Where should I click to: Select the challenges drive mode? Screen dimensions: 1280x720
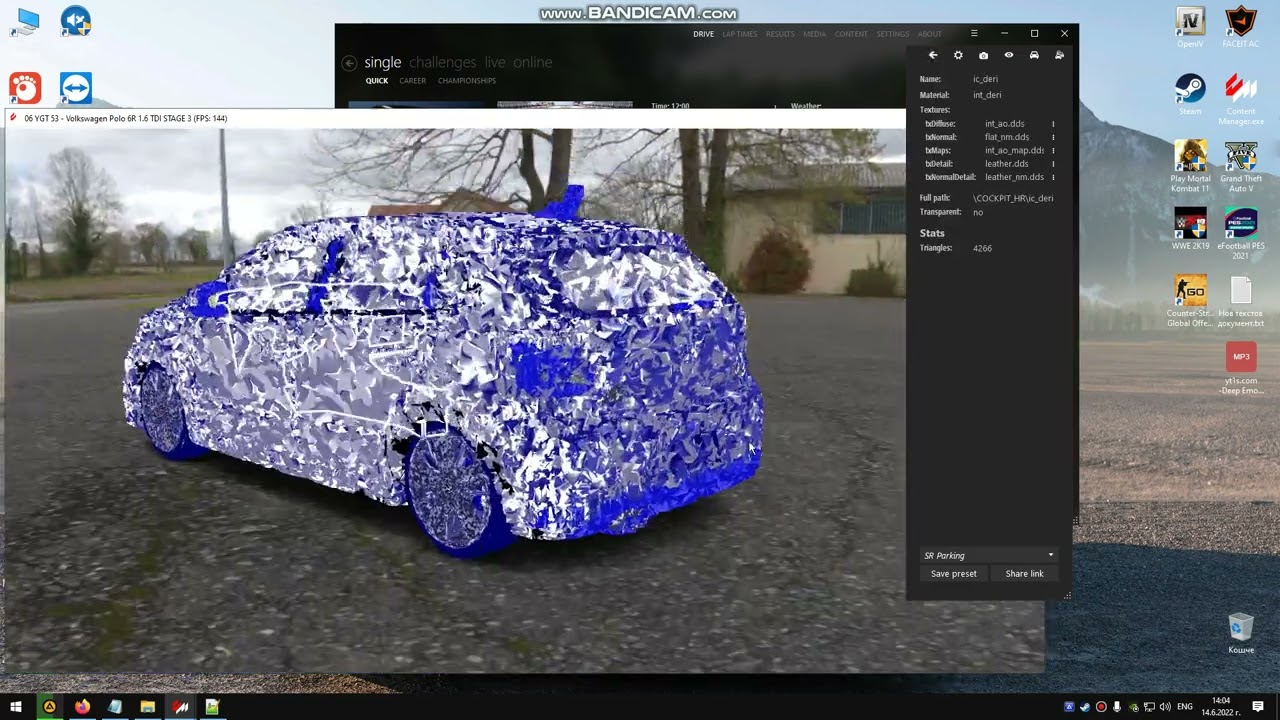[x=443, y=62]
